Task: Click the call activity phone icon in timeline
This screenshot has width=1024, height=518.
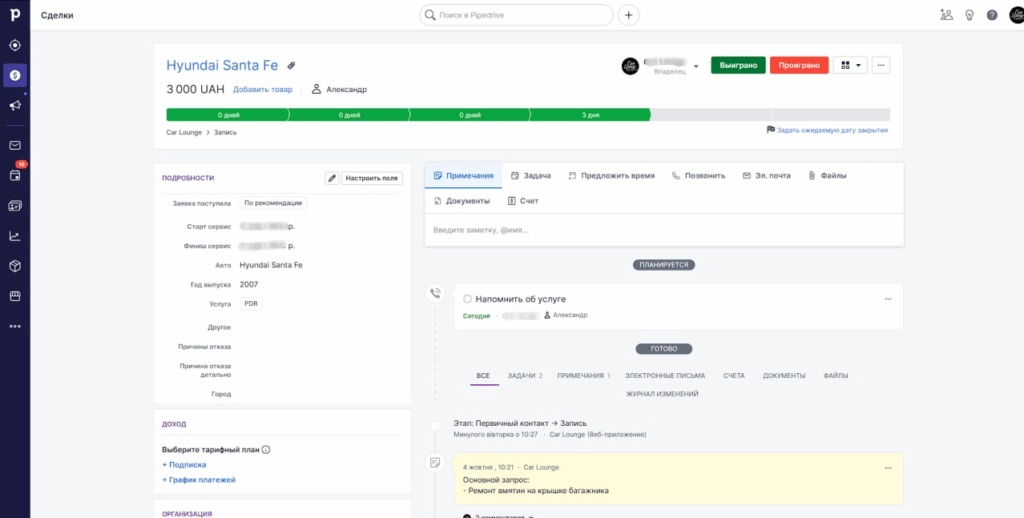Action: tap(435, 293)
